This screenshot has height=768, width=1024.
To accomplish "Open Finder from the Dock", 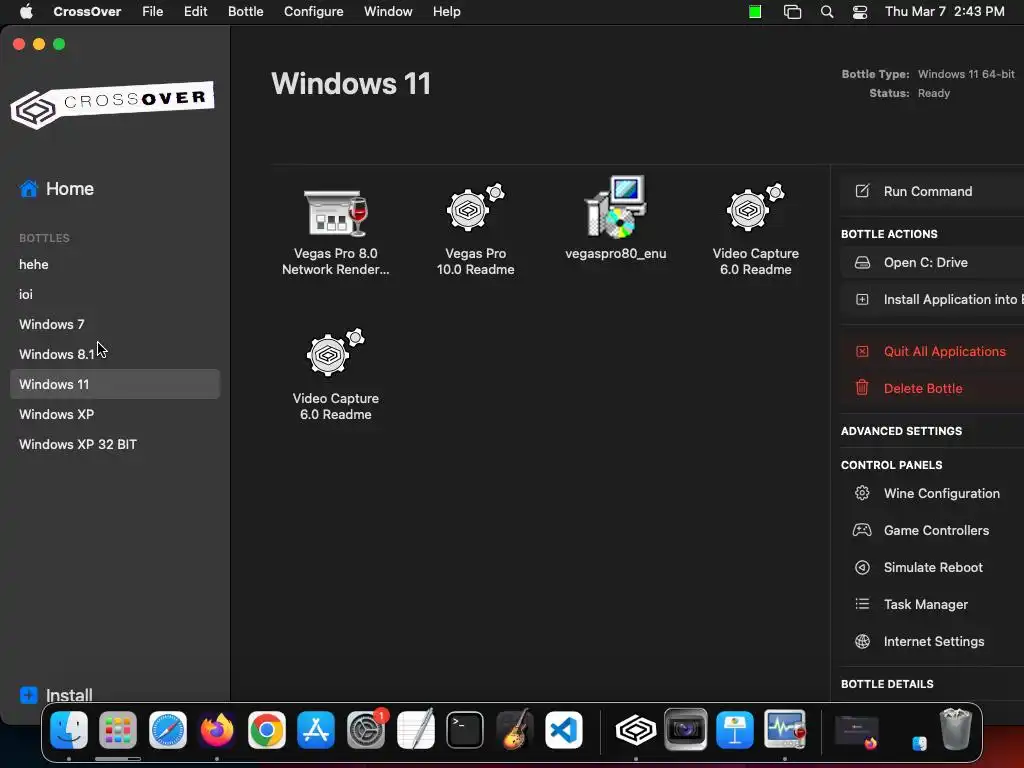I will (69, 730).
